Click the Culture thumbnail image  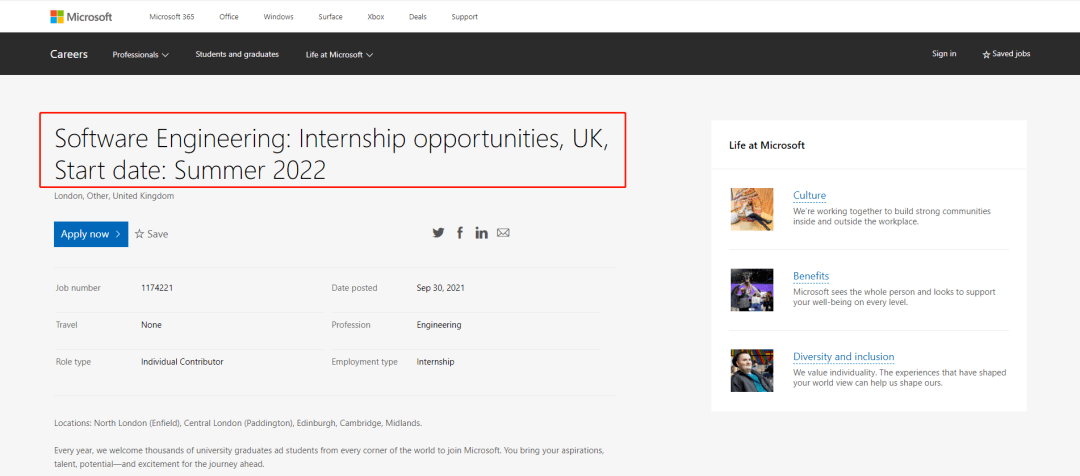[752, 209]
